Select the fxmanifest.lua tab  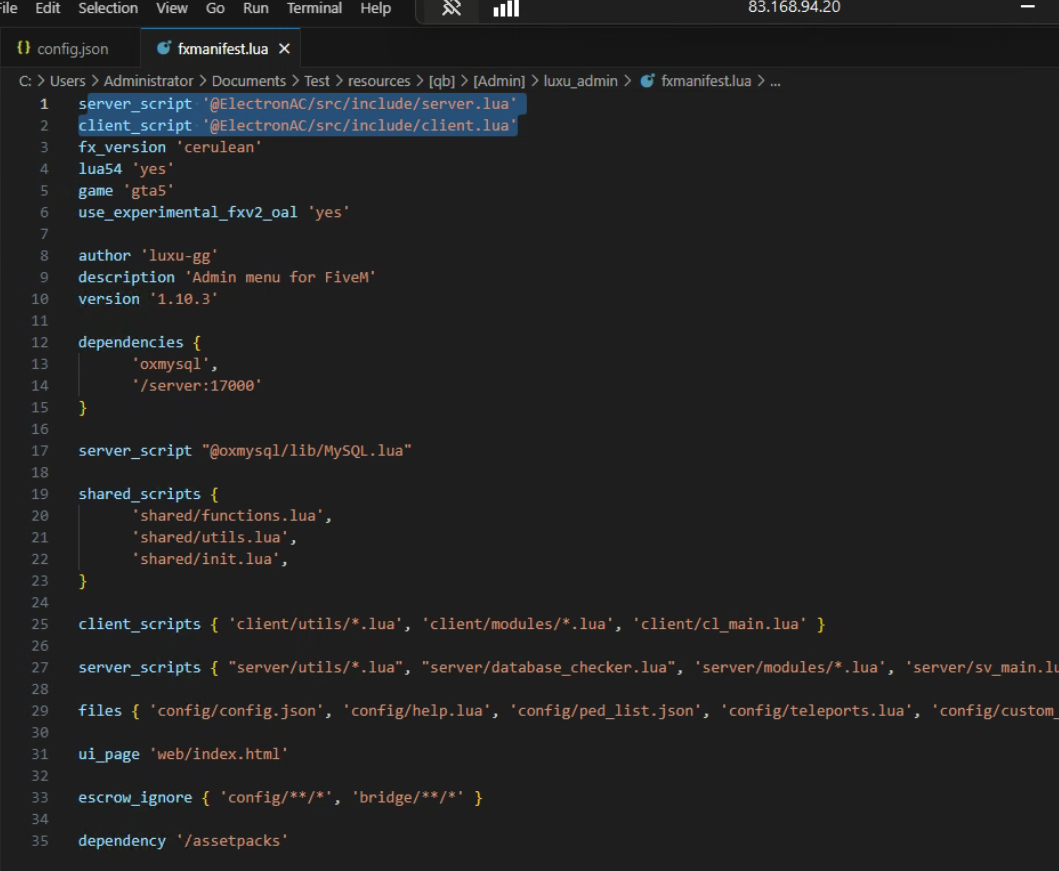[221, 49]
